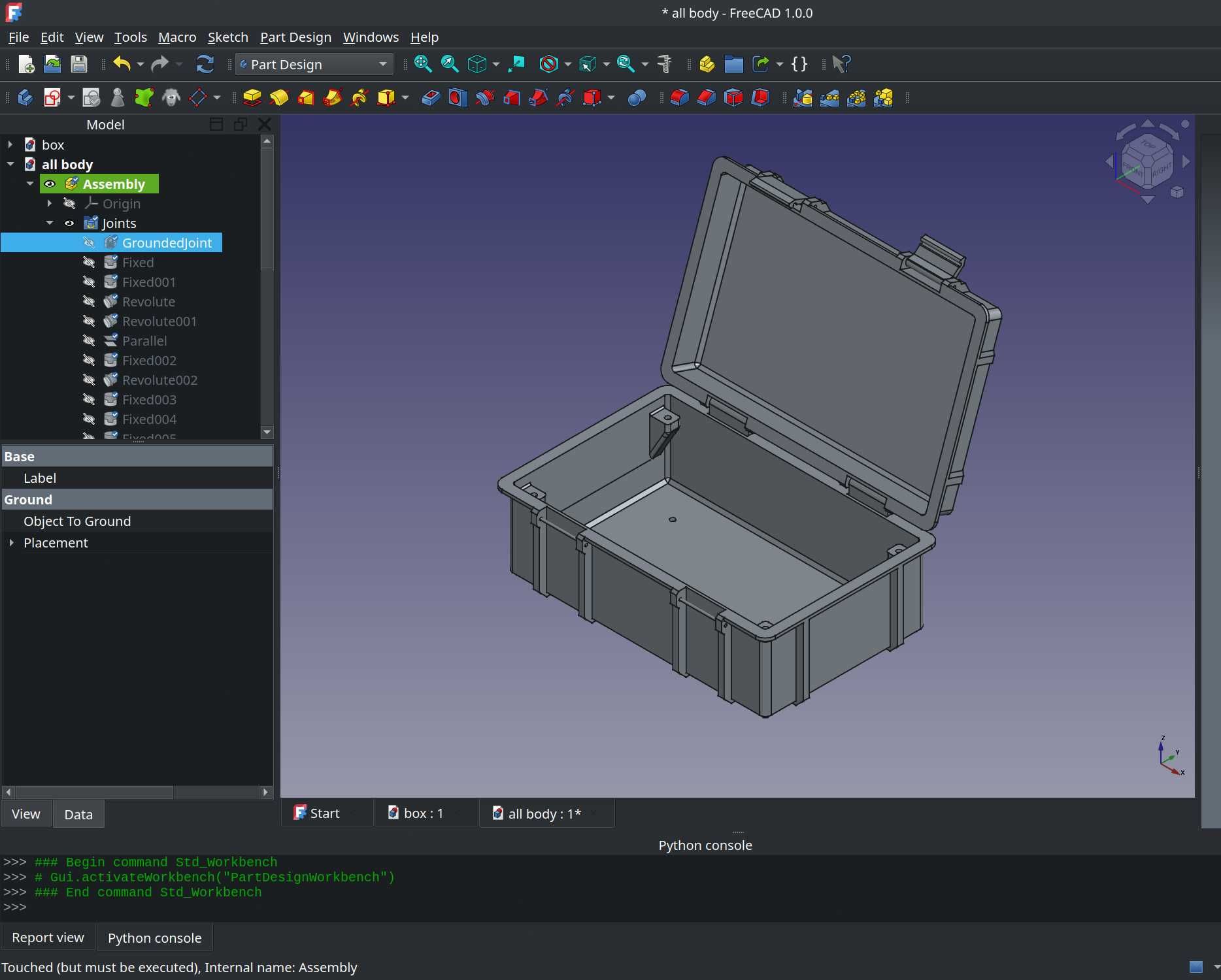1221x980 pixels.
Task: Create a new Body
Action: (x=25, y=98)
